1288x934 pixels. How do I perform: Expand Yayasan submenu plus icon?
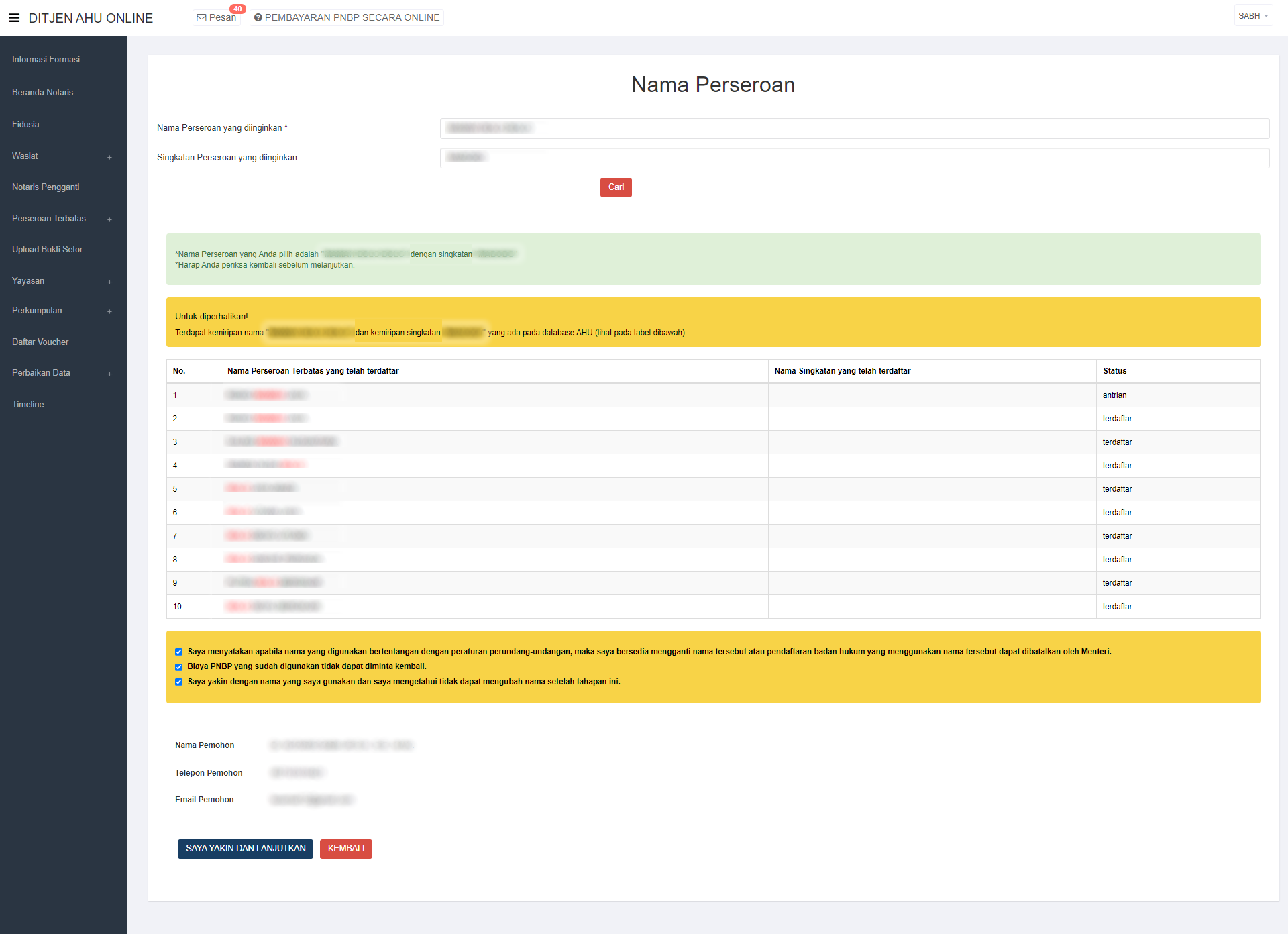pos(109,282)
